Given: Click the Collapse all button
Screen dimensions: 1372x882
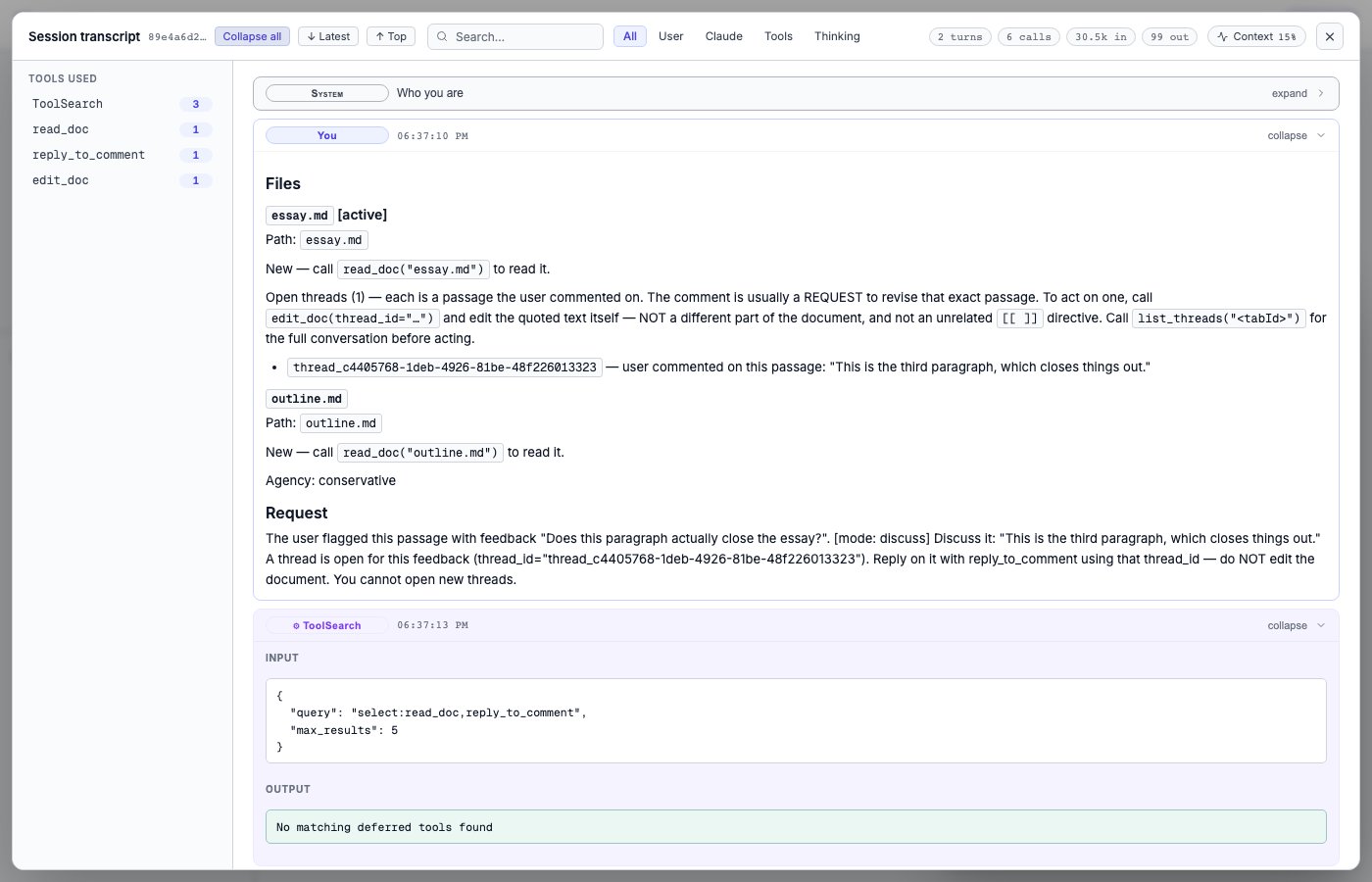Looking at the screenshot, I should (x=252, y=36).
